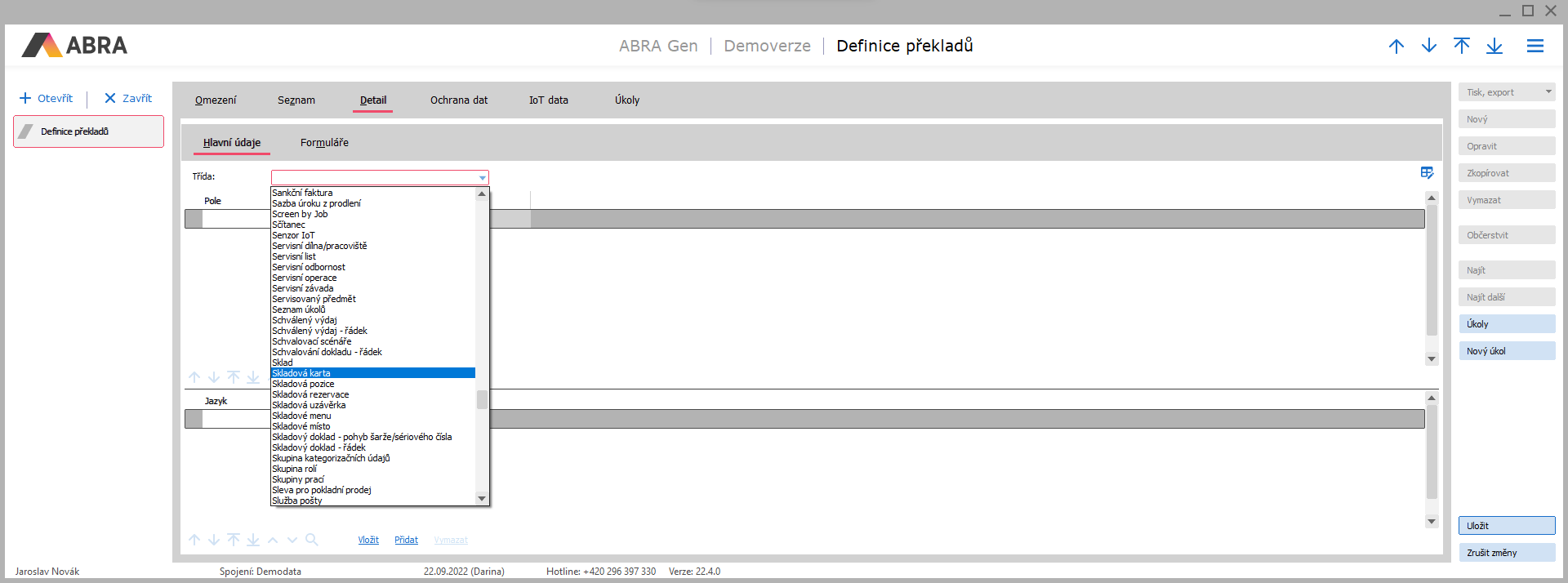Image resolution: width=1568 pixels, height=583 pixels.
Task: Switch to the Formuláře tab
Action: pyautogui.click(x=324, y=143)
